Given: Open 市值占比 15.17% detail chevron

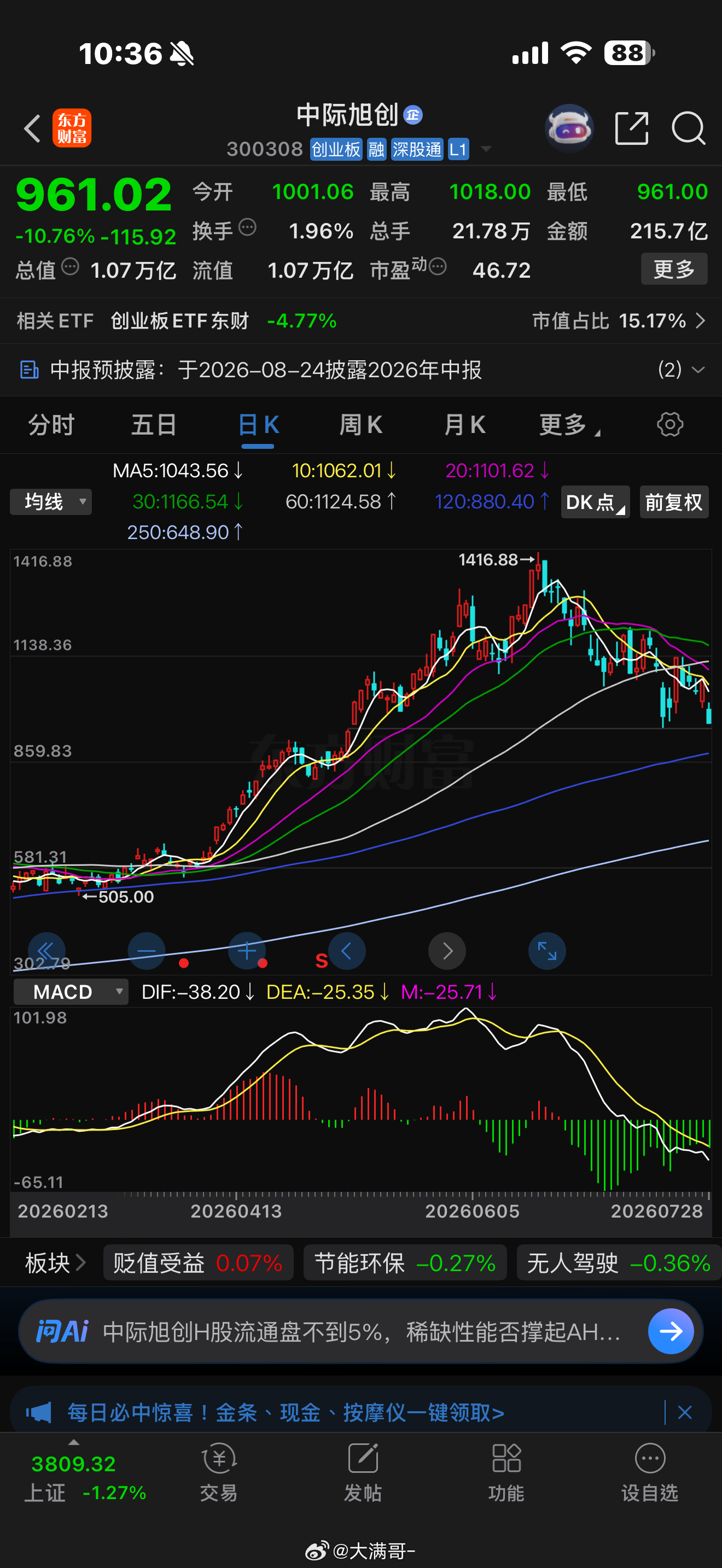Looking at the screenshot, I should 701,320.
